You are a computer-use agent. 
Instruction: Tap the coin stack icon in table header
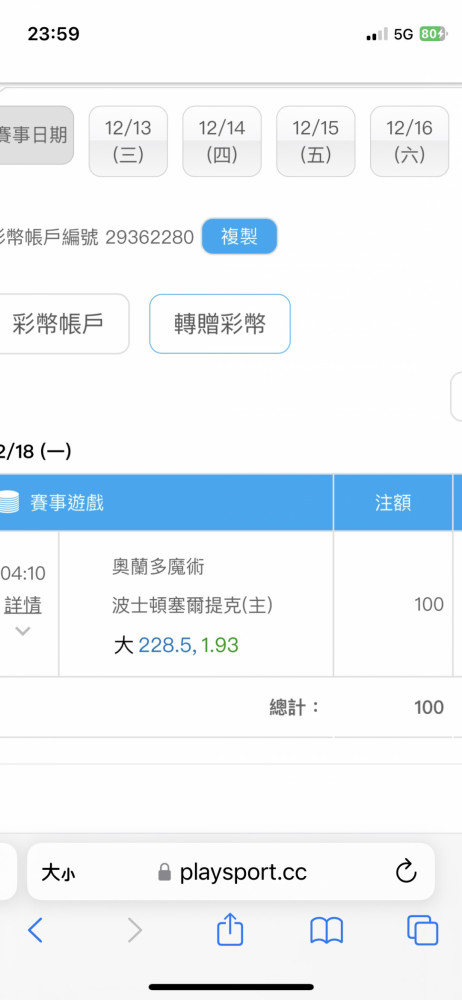point(10,503)
